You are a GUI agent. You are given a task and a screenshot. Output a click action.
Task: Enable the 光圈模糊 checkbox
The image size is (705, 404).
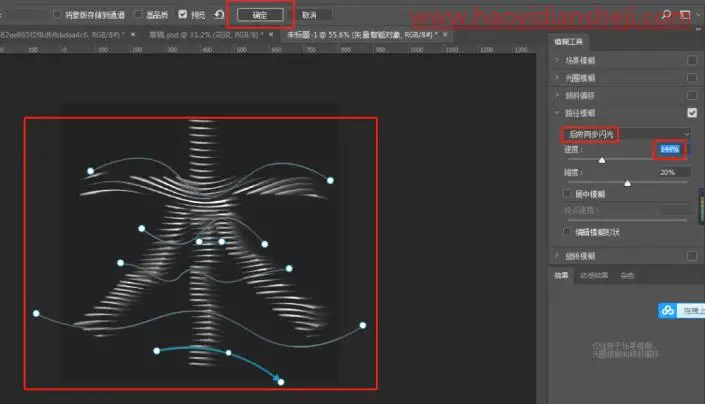tap(692, 78)
